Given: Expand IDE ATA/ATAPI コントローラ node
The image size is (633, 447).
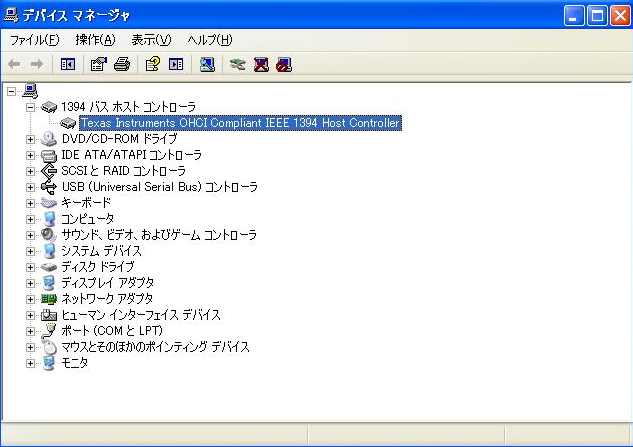Looking at the screenshot, I should tap(30, 155).
